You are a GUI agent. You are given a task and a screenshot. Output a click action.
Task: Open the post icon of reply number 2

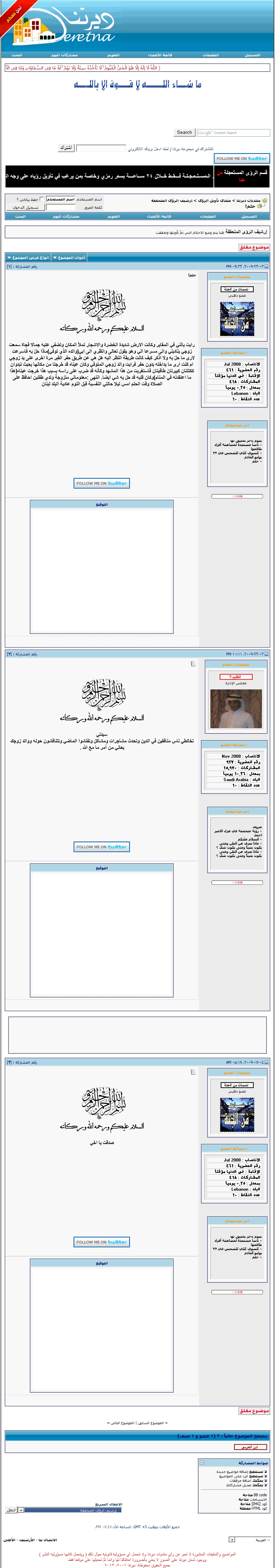[193, 663]
